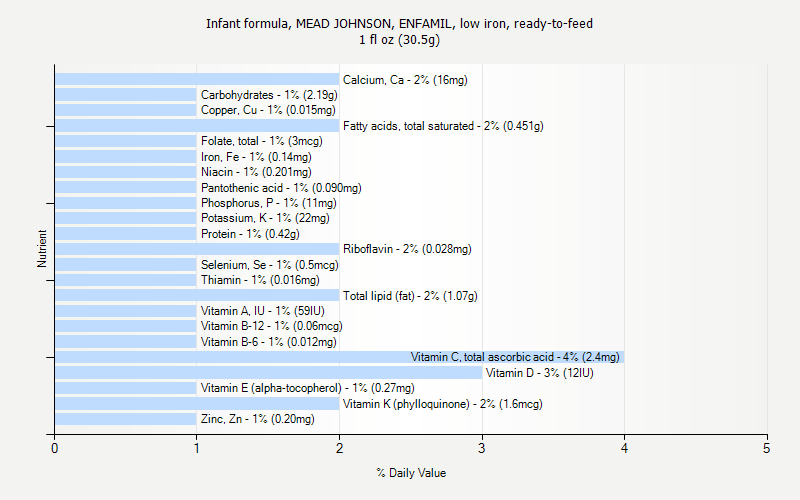Click the blue bar for Carbohydrates
The width and height of the screenshot is (800, 500).
(126, 95)
